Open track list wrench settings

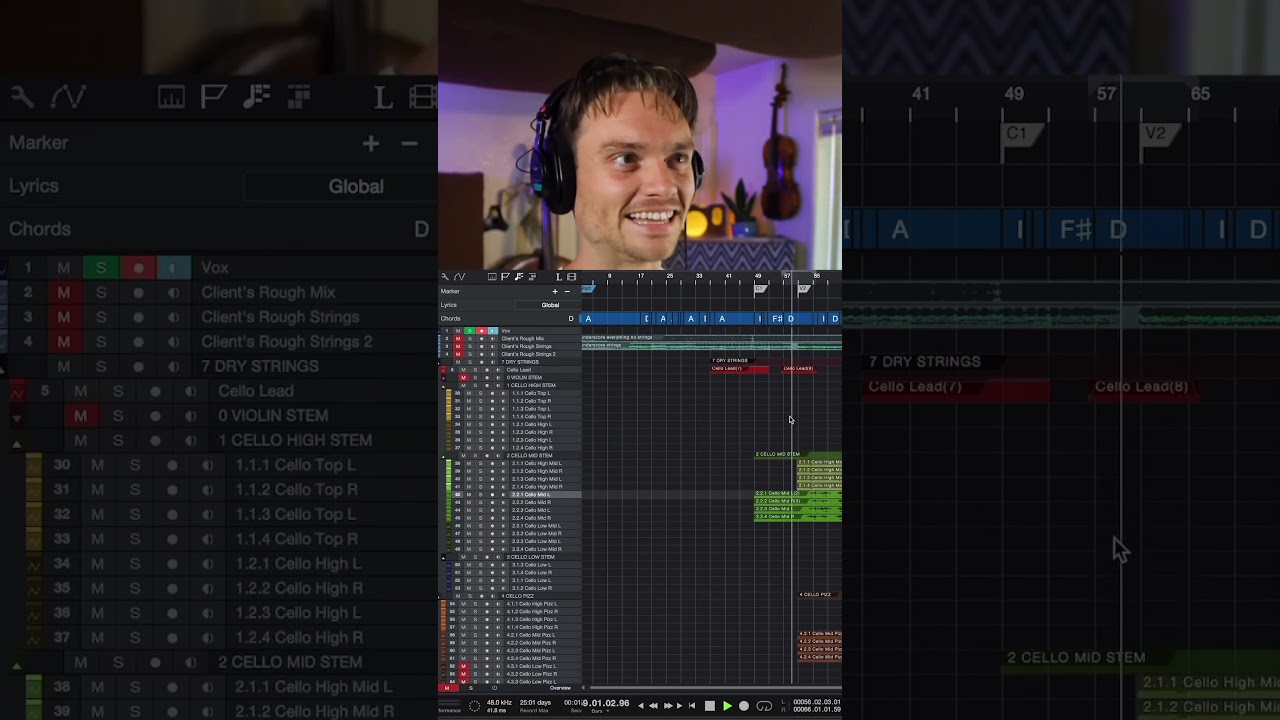point(445,276)
